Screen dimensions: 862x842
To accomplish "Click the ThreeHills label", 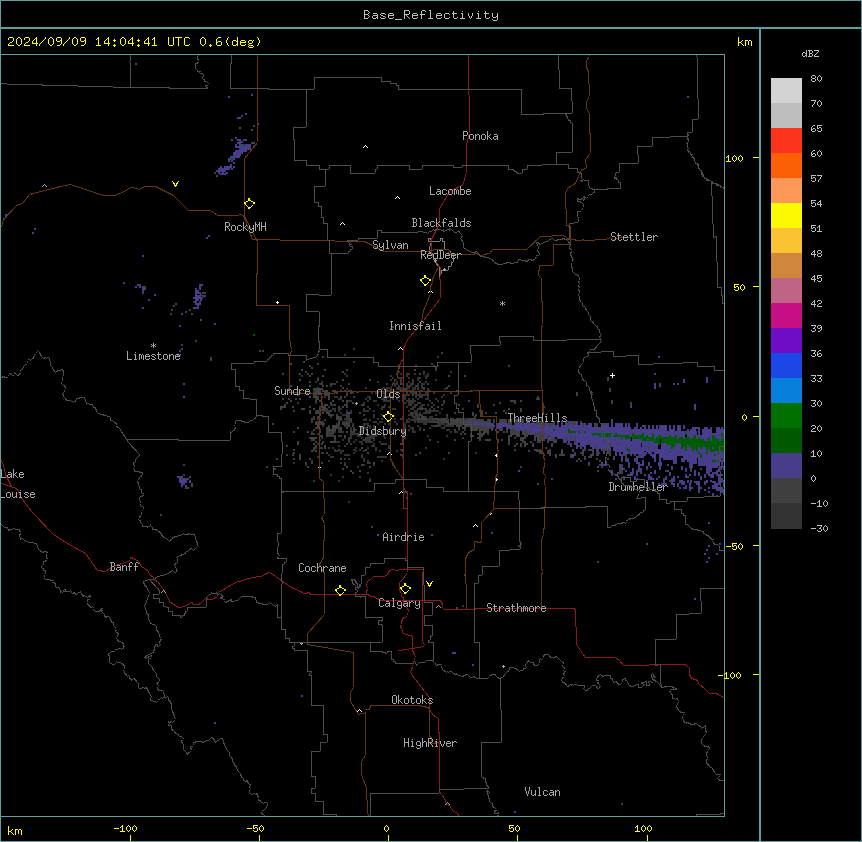I will pyautogui.click(x=537, y=418).
